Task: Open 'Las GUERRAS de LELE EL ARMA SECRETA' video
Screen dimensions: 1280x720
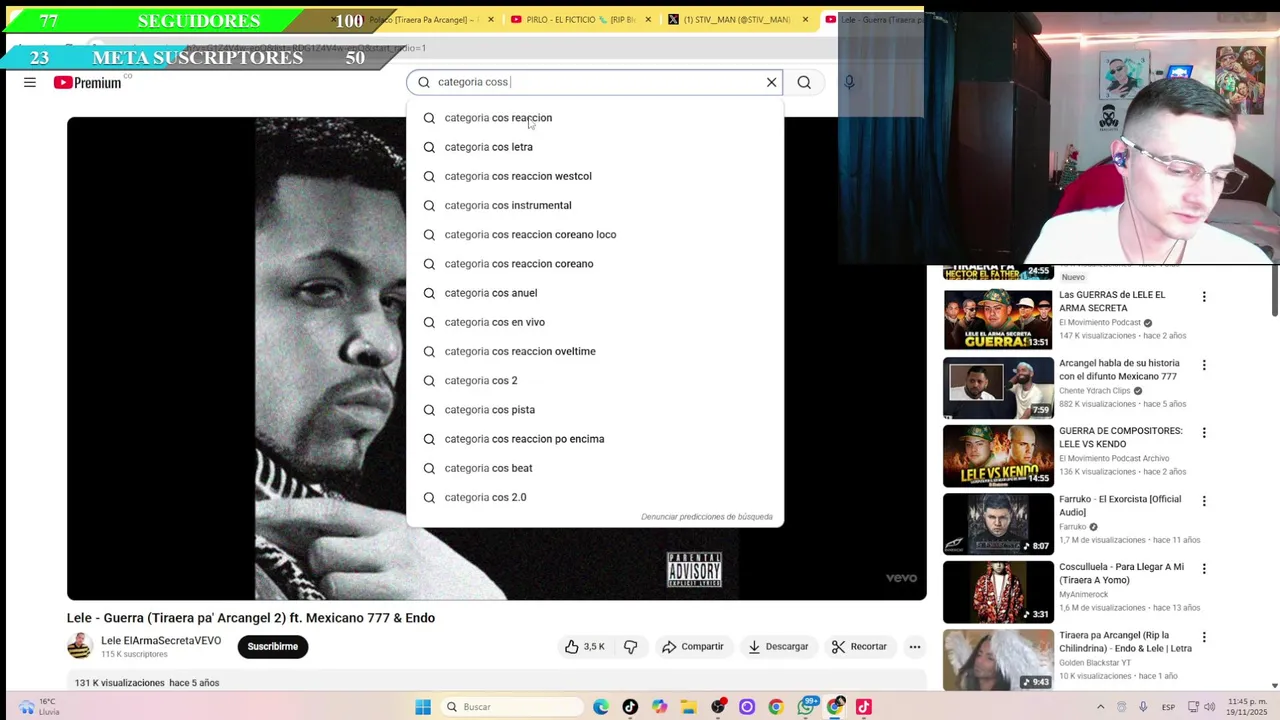Action: pyautogui.click(x=1112, y=301)
